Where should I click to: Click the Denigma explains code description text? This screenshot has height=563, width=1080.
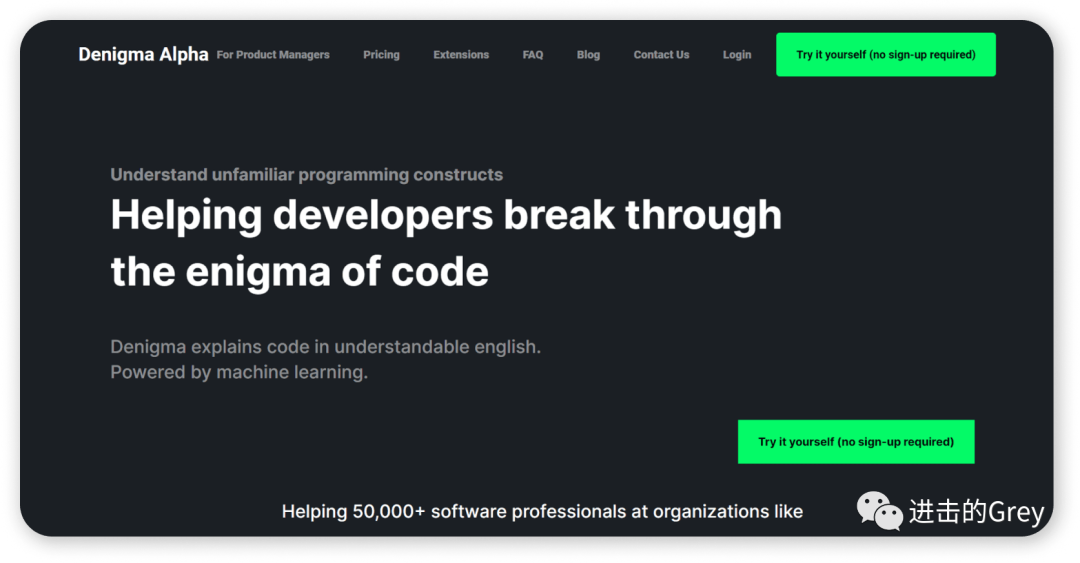[326, 359]
